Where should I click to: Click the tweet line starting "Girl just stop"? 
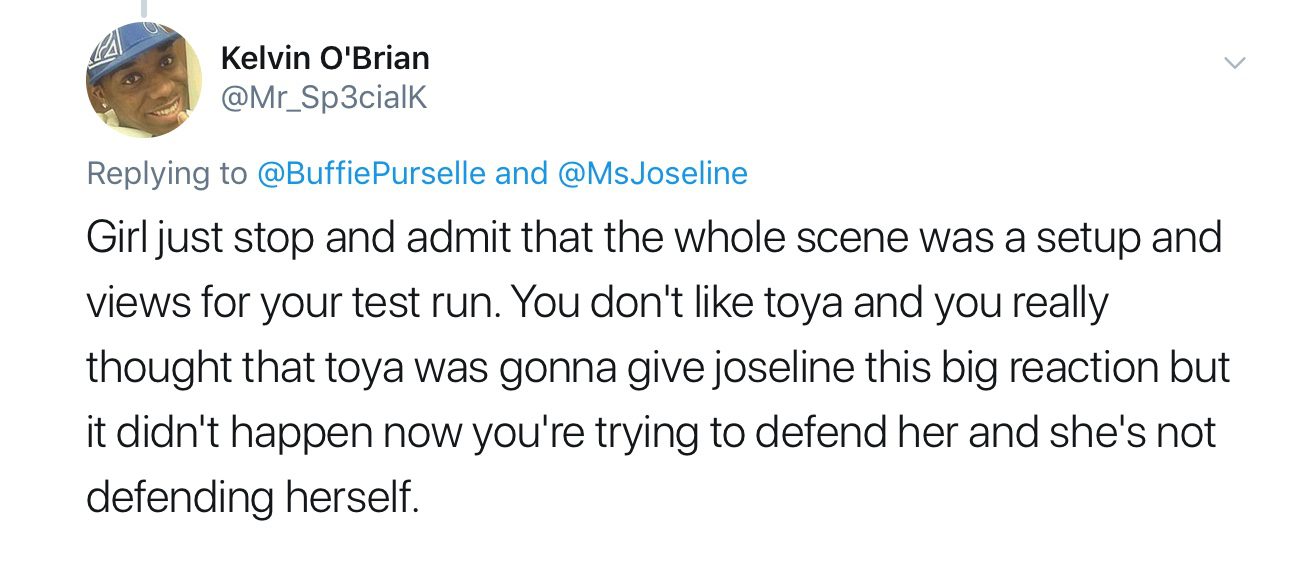(654, 240)
